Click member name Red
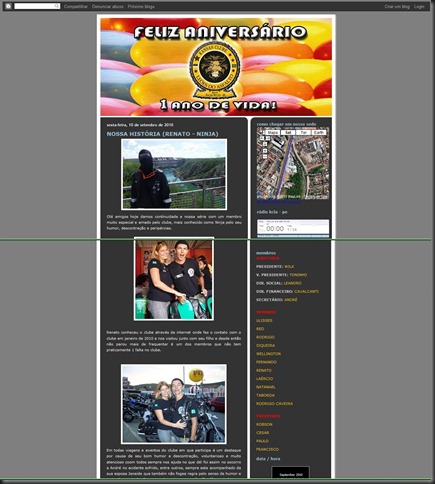This screenshot has width=435, height=484. pos(260,329)
